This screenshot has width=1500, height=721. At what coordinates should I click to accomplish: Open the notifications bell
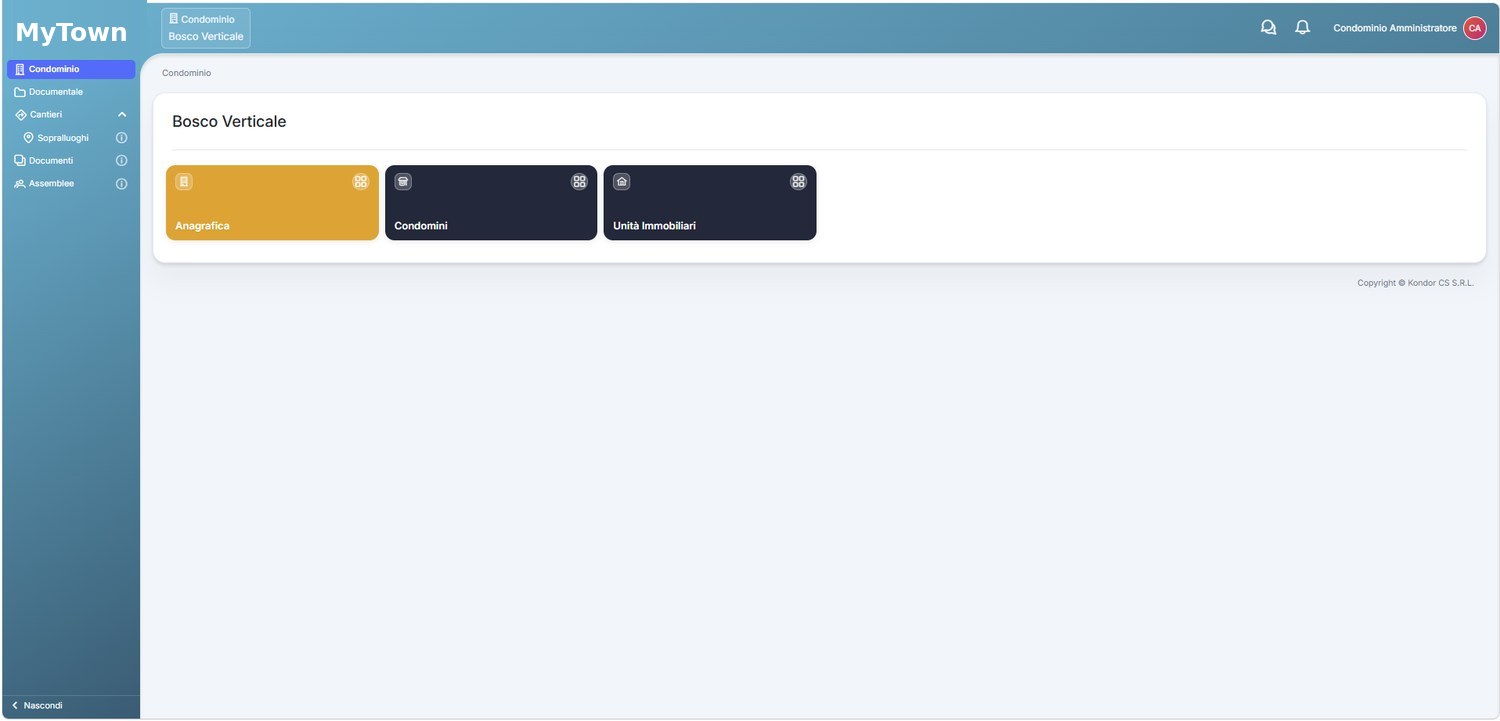pos(1302,28)
